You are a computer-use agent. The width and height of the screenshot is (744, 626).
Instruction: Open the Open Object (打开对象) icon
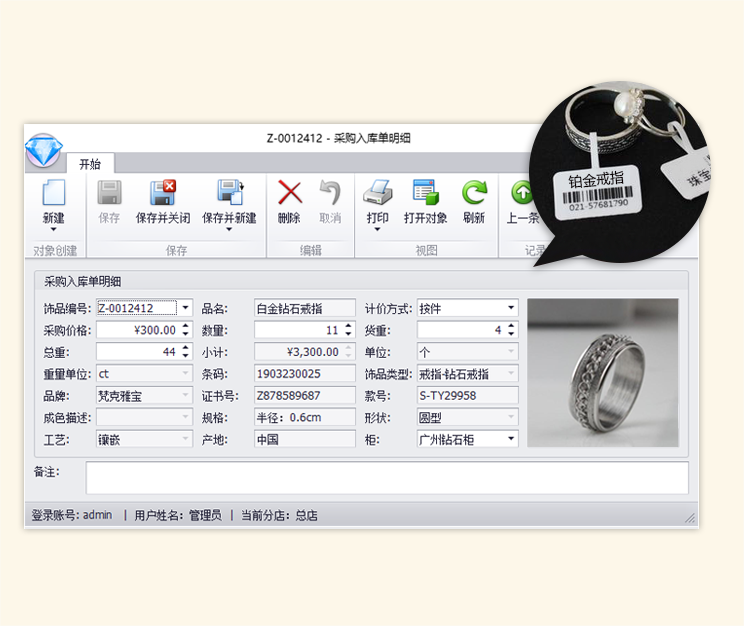[425, 194]
